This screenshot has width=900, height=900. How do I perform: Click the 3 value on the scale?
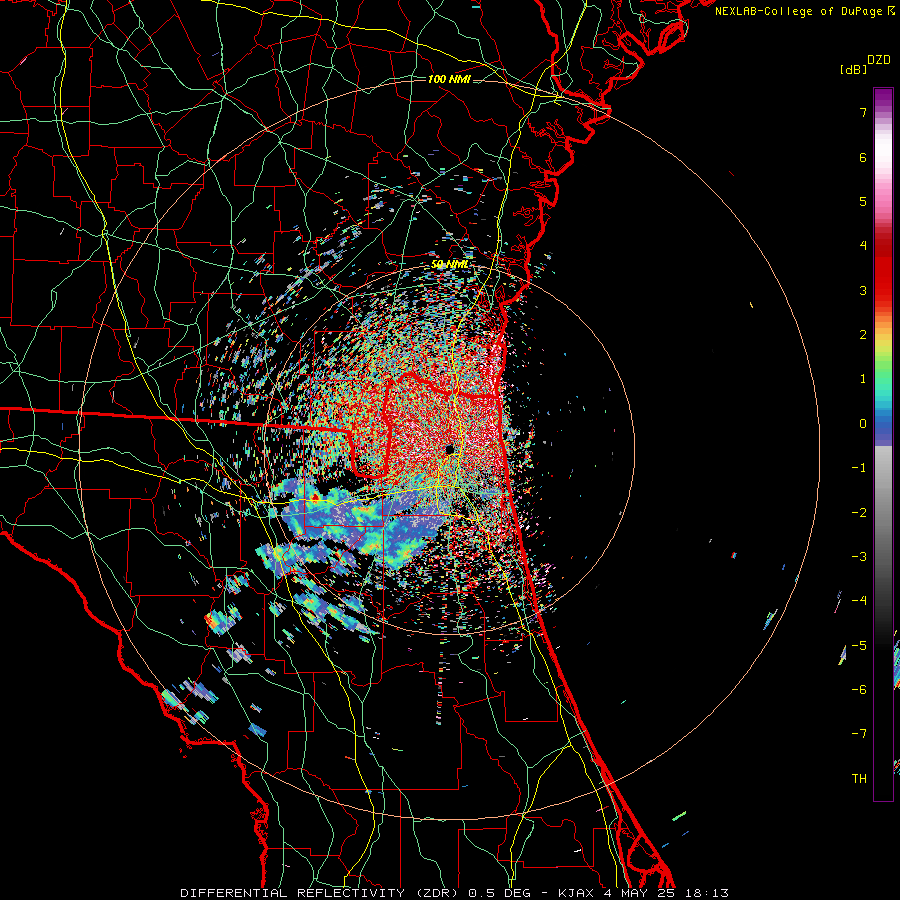[x=863, y=290]
